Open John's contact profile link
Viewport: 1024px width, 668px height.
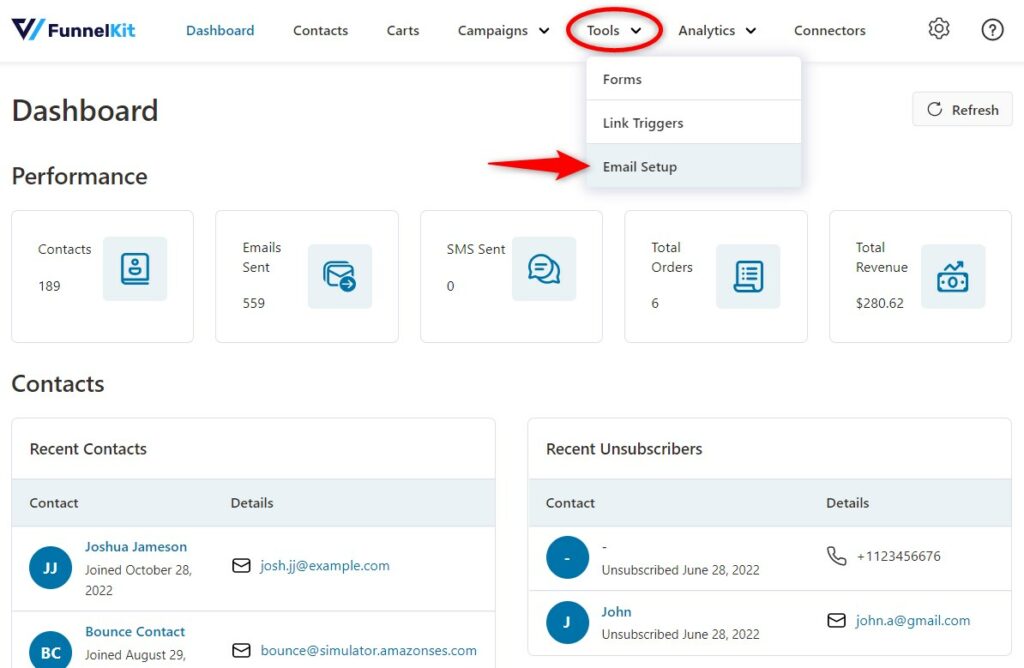(x=616, y=612)
